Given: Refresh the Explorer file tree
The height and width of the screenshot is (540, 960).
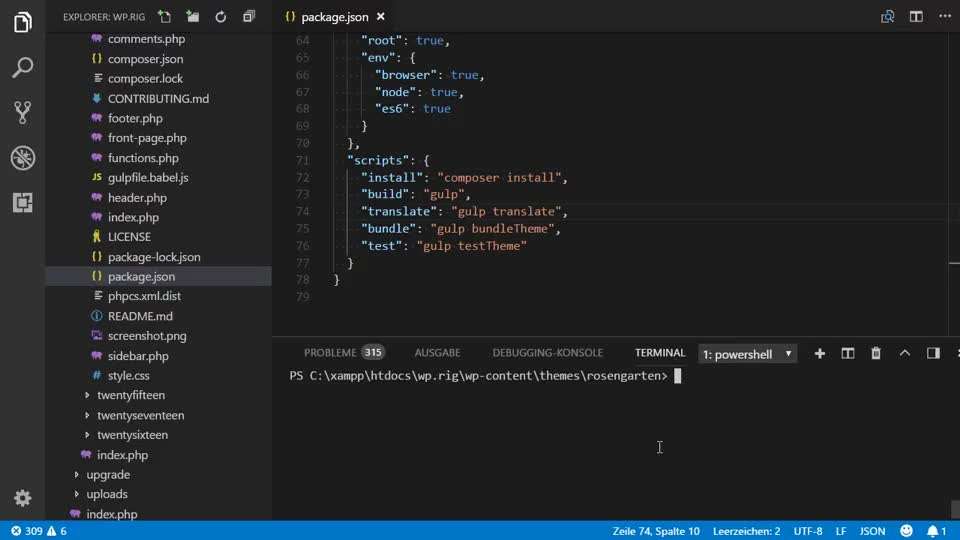Looking at the screenshot, I should (x=221, y=17).
